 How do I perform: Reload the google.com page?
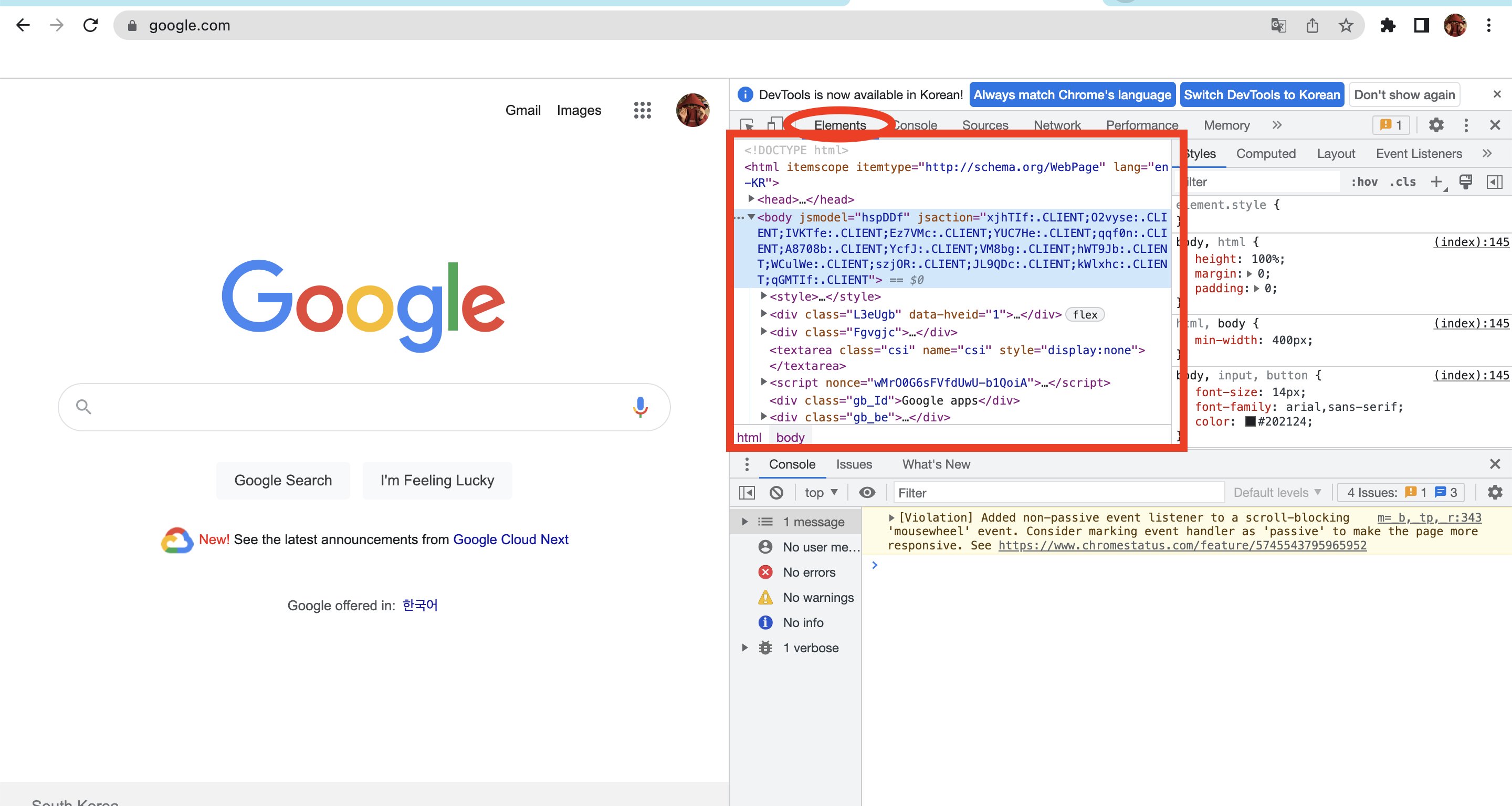click(90, 25)
